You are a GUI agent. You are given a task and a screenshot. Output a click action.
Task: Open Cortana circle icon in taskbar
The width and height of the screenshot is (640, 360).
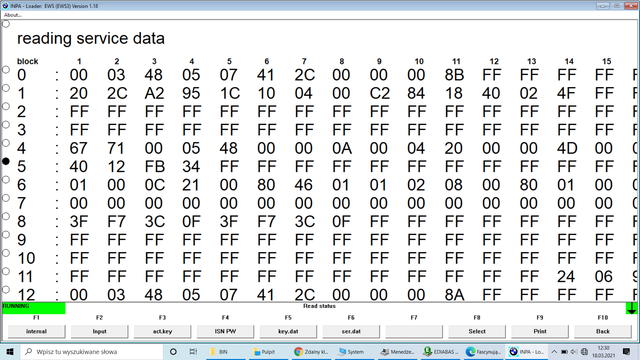click(x=173, y=351)
